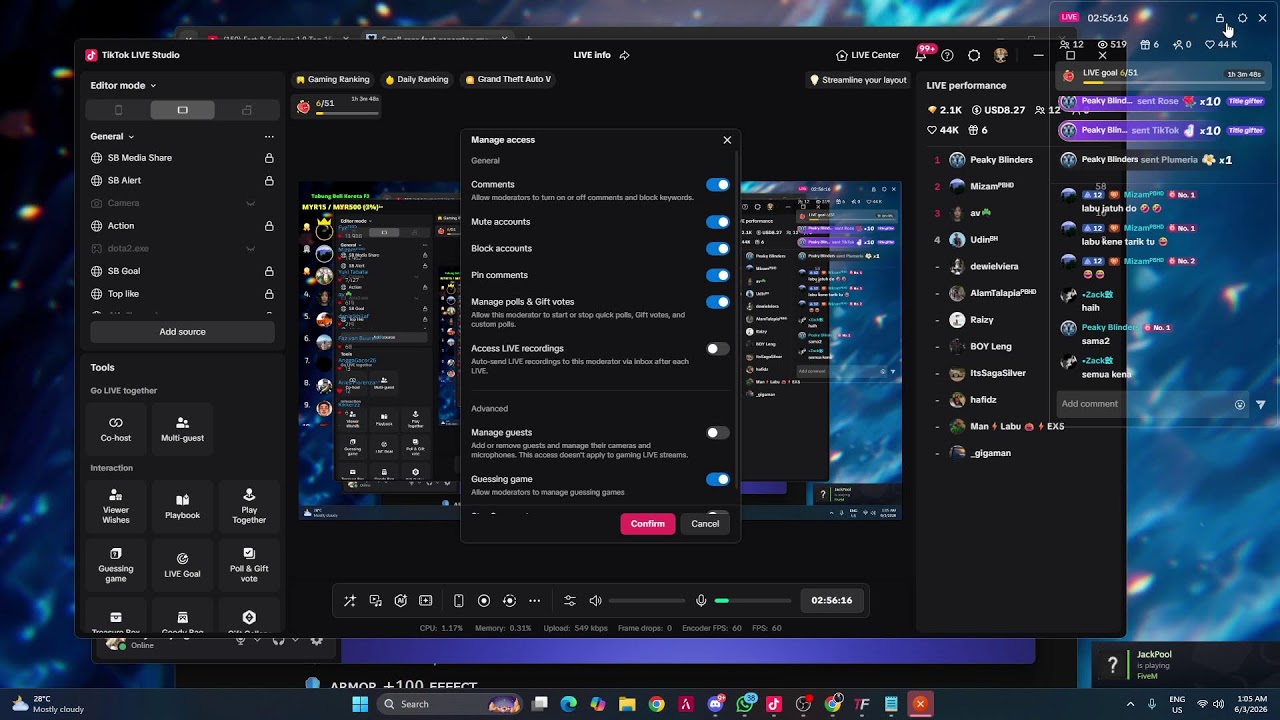The height and width of the screenshot is (720, 1280).
Task: Expand Editor mode dropdown
Action: point(153,86)
